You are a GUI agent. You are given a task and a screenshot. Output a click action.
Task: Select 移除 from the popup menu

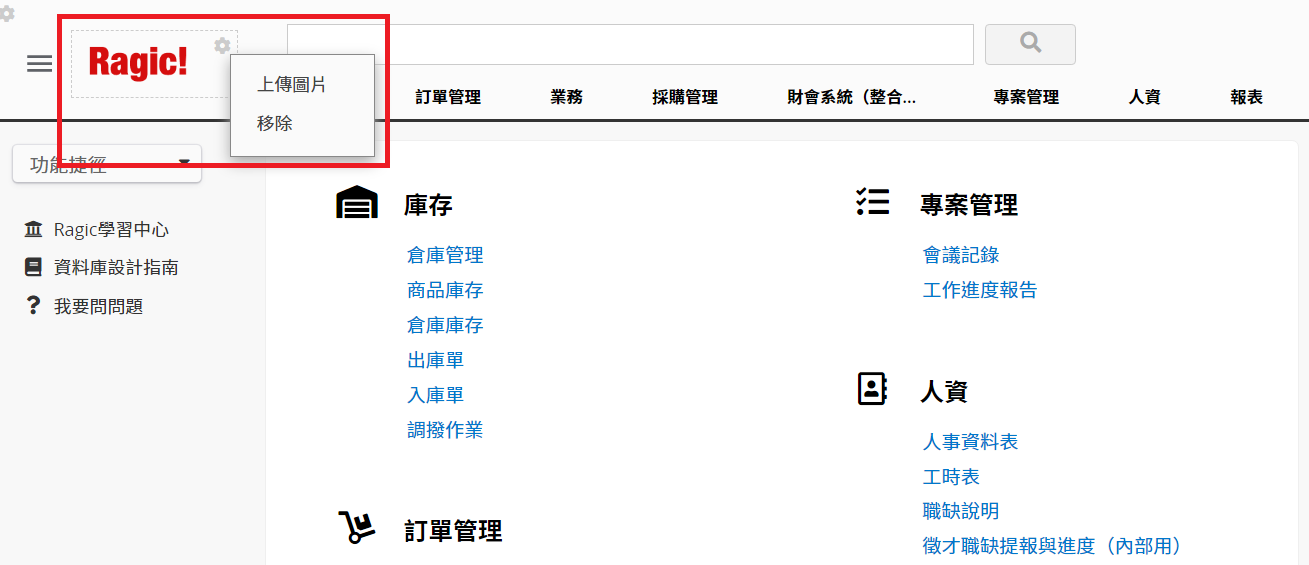pyautogui.click(x=275, y=124)
